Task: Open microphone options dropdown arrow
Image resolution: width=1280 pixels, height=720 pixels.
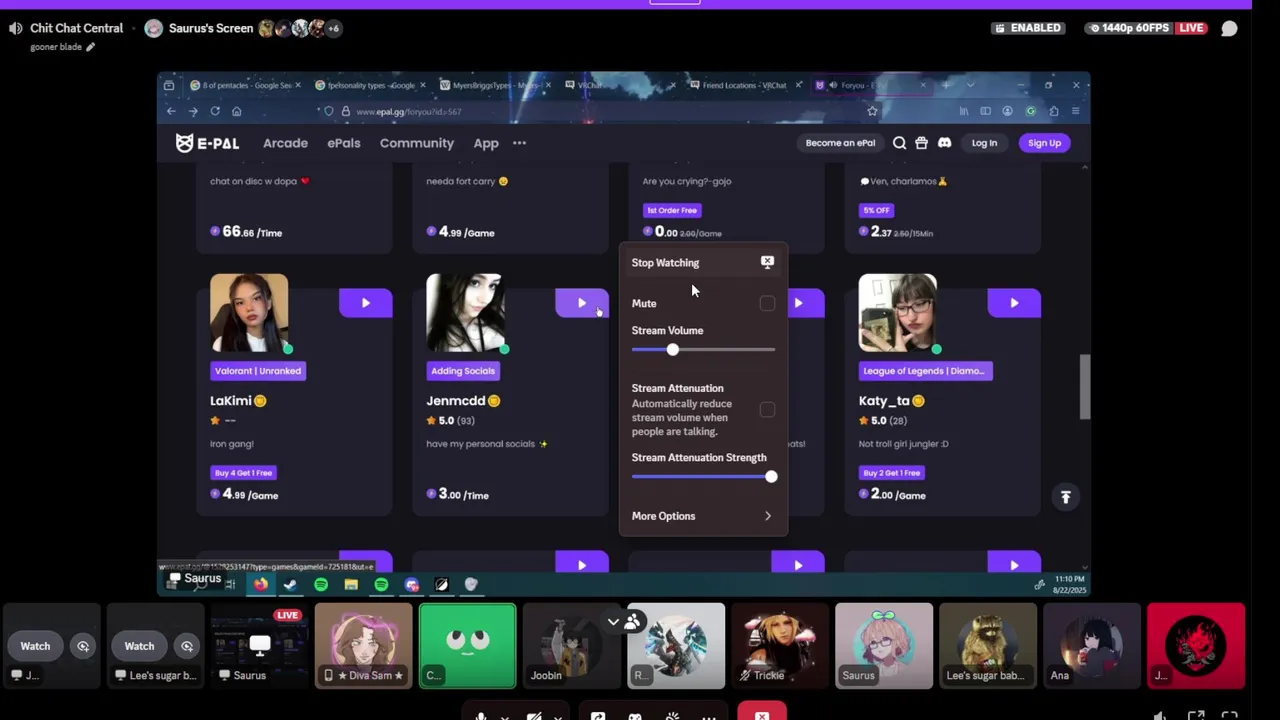Action: click(504, 716)
